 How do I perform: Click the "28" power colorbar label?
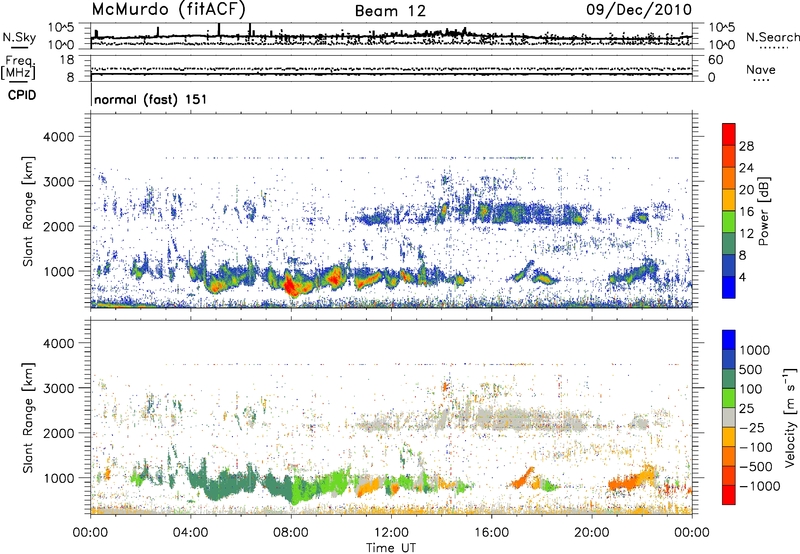[746, 146]
